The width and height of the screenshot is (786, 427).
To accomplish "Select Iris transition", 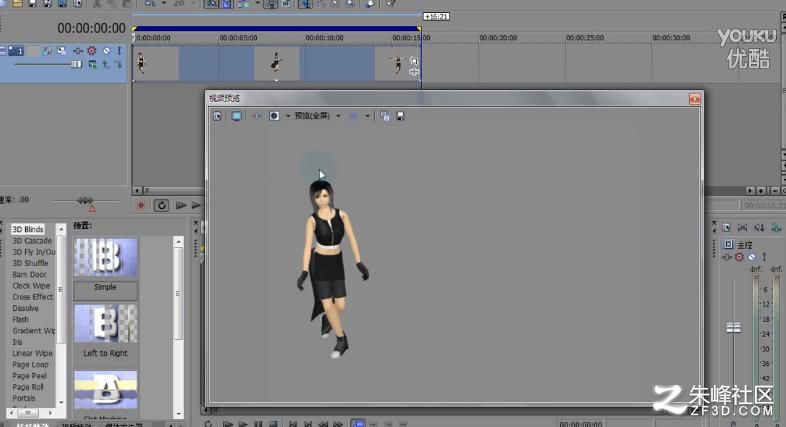I will pos(17,342).
